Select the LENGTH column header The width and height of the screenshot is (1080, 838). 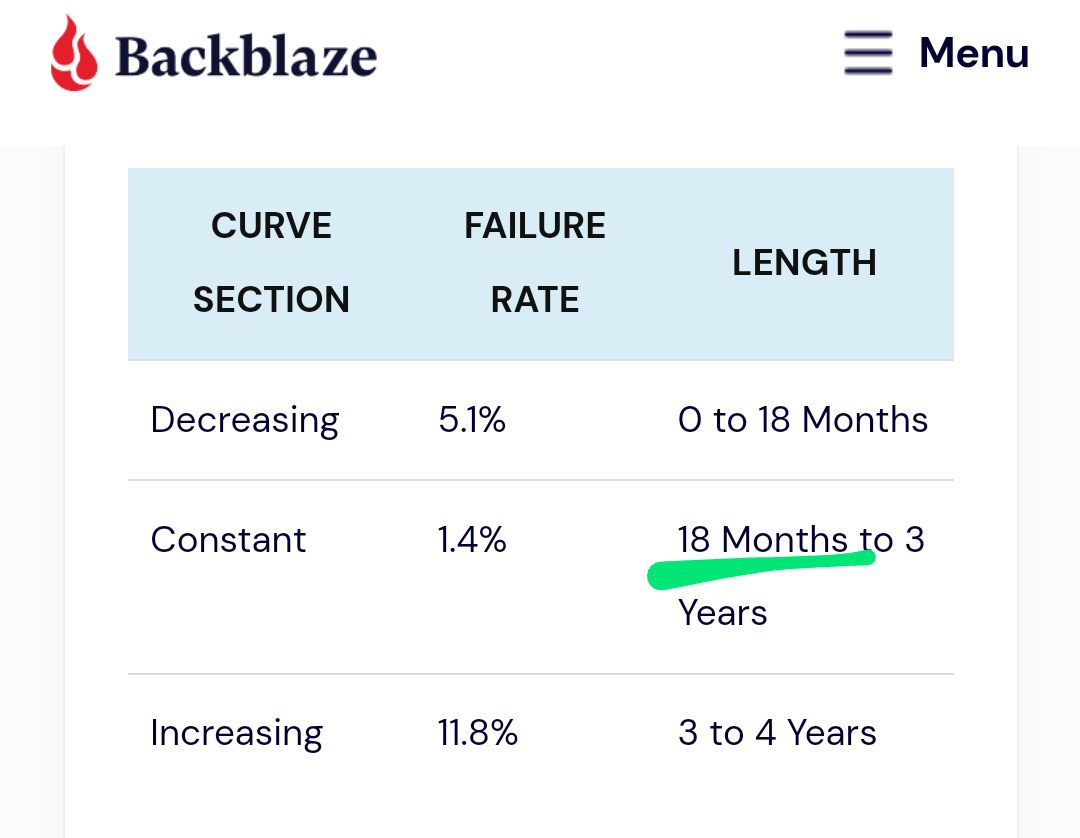tap(804, 262)
